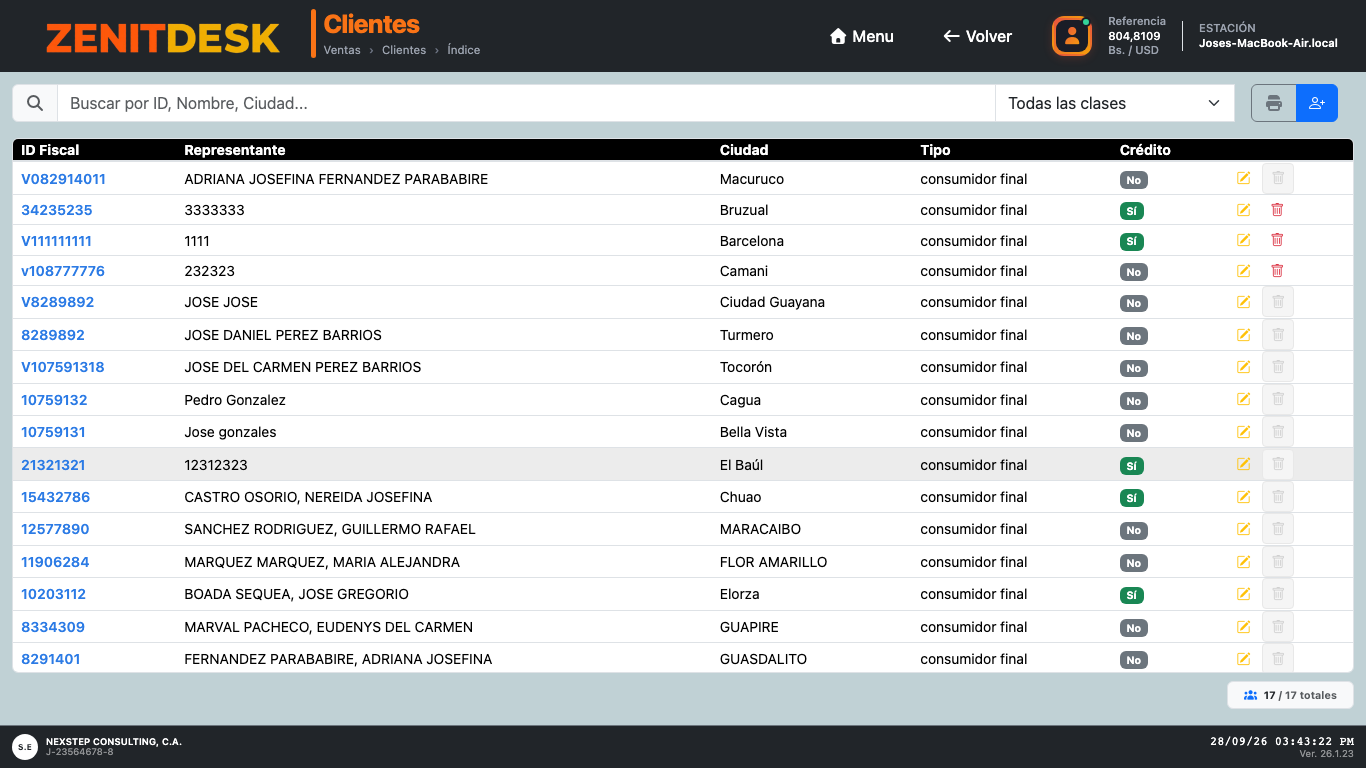Edit the El Baúl client row
The image size is (1366, 768).
click(1243, 464)
